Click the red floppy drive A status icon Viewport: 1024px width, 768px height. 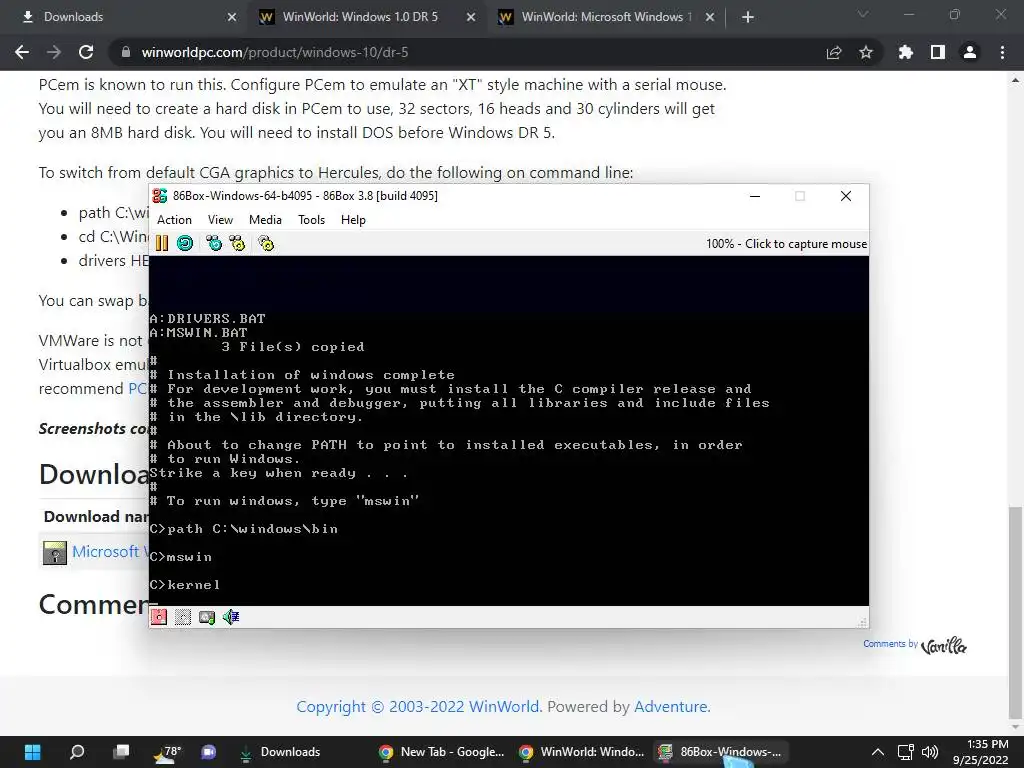point(159,617)
